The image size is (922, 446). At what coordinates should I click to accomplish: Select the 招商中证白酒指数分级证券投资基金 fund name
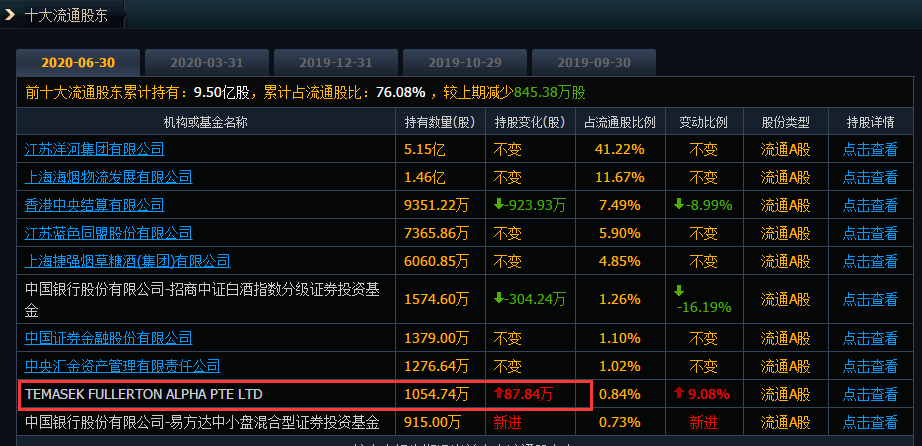(x=202, y=299)
